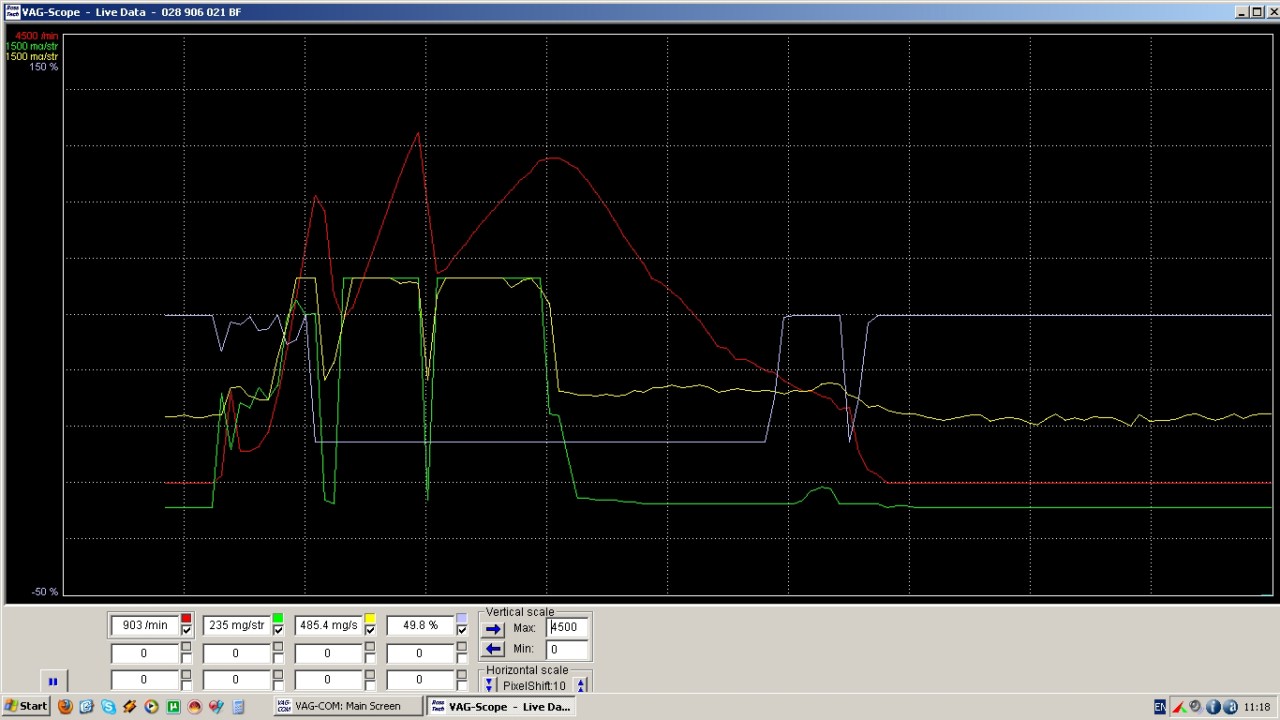The image size is (1280, 720).
Task: Launch Skype from the quick launch bar
Action: [108, 706]
